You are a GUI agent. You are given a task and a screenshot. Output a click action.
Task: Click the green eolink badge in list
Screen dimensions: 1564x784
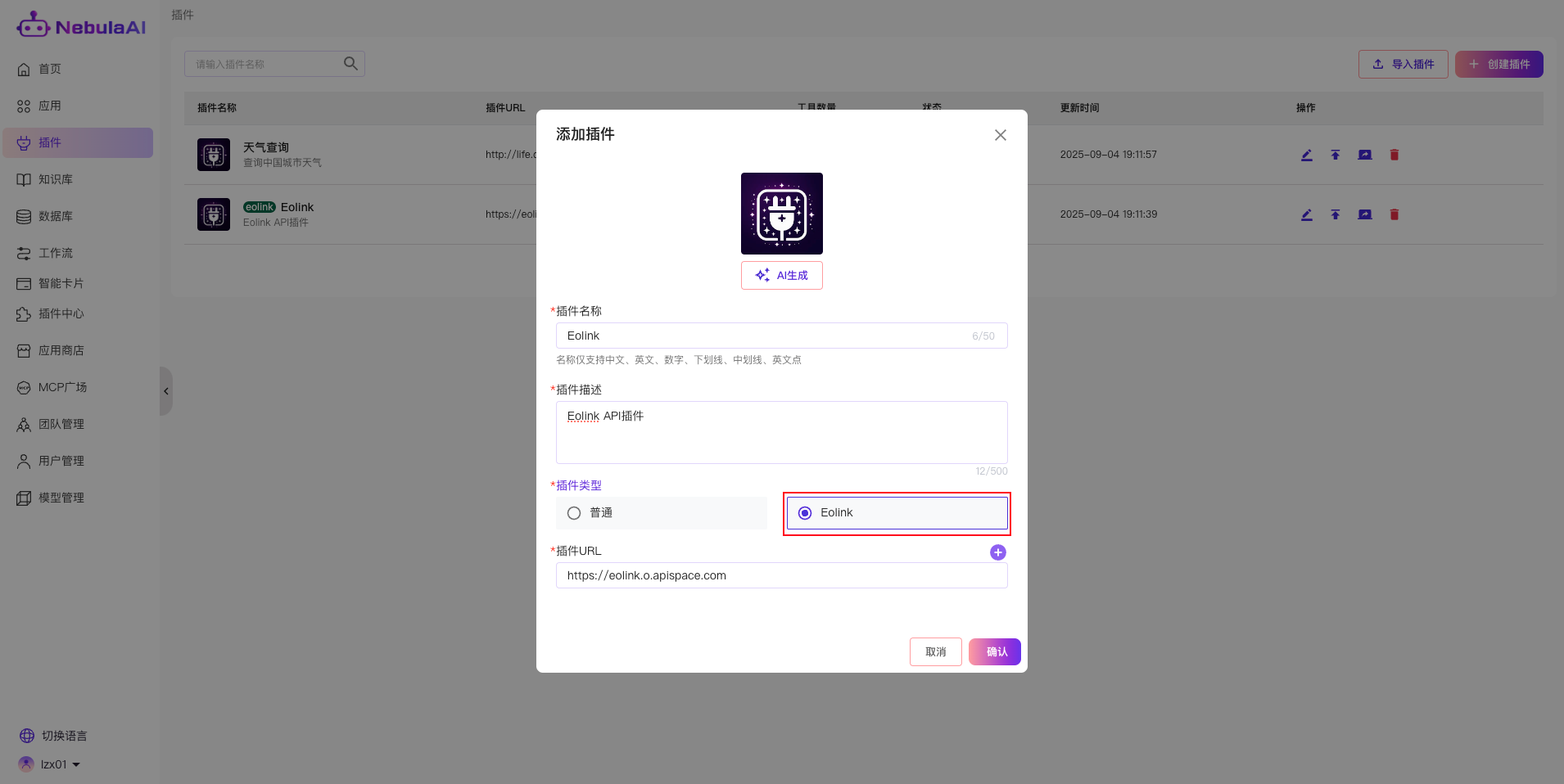pyautogui.click(x=260, y=207)
